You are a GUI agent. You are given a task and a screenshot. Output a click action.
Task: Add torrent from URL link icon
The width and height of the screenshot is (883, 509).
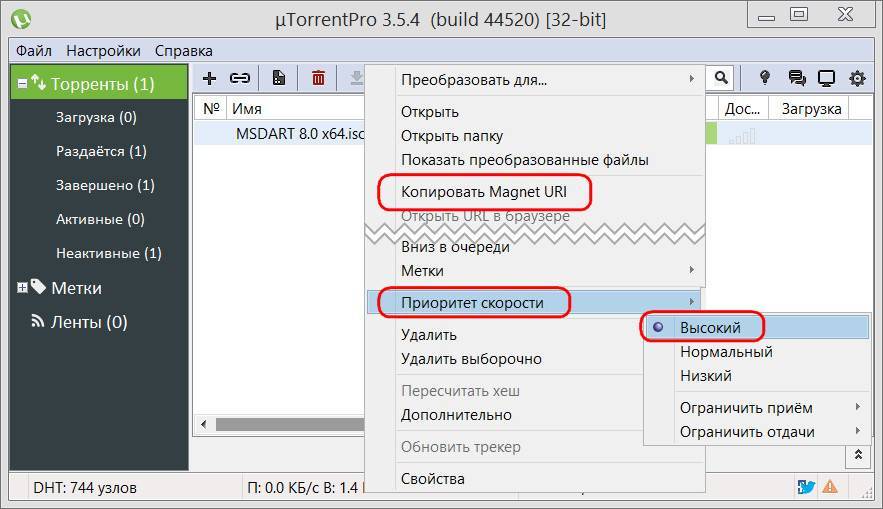tap(240, 78)
